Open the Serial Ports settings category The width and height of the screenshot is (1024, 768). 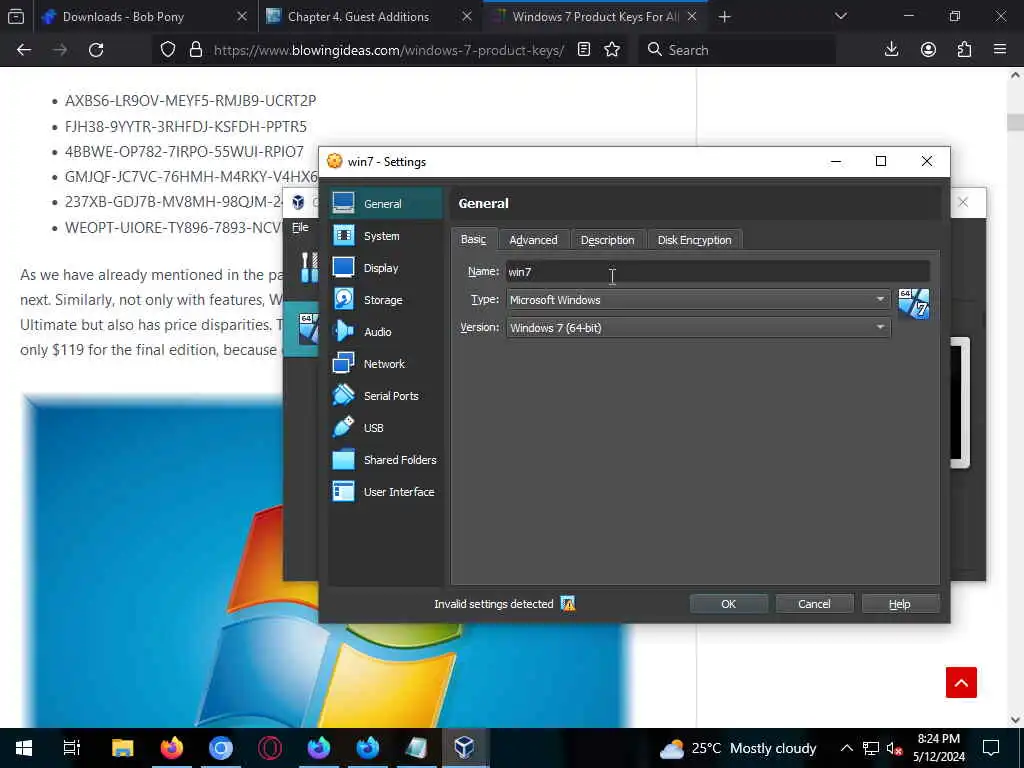pyautogui.click(x=385, y=395)
